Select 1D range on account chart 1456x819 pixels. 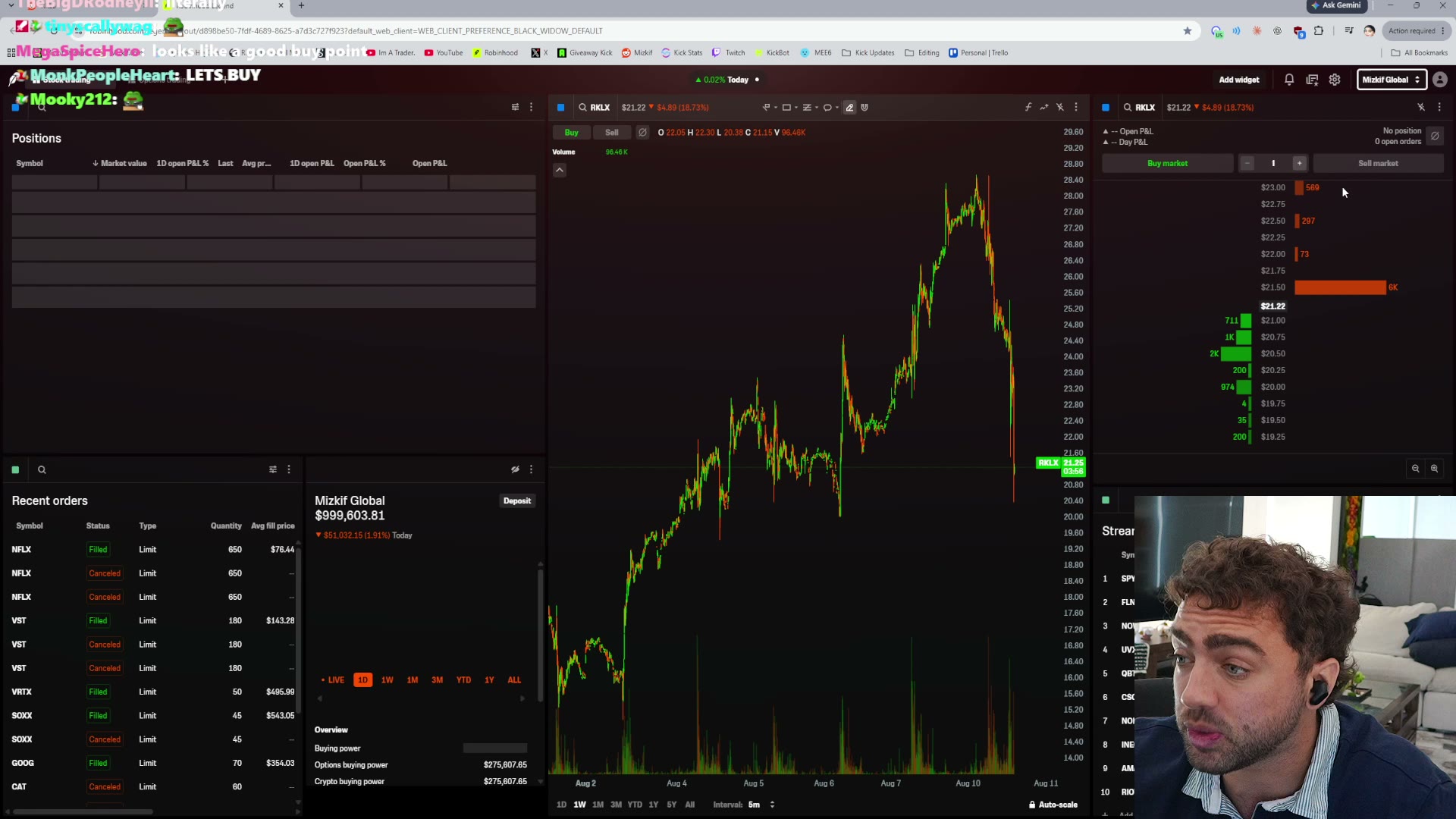pos(362,680)
